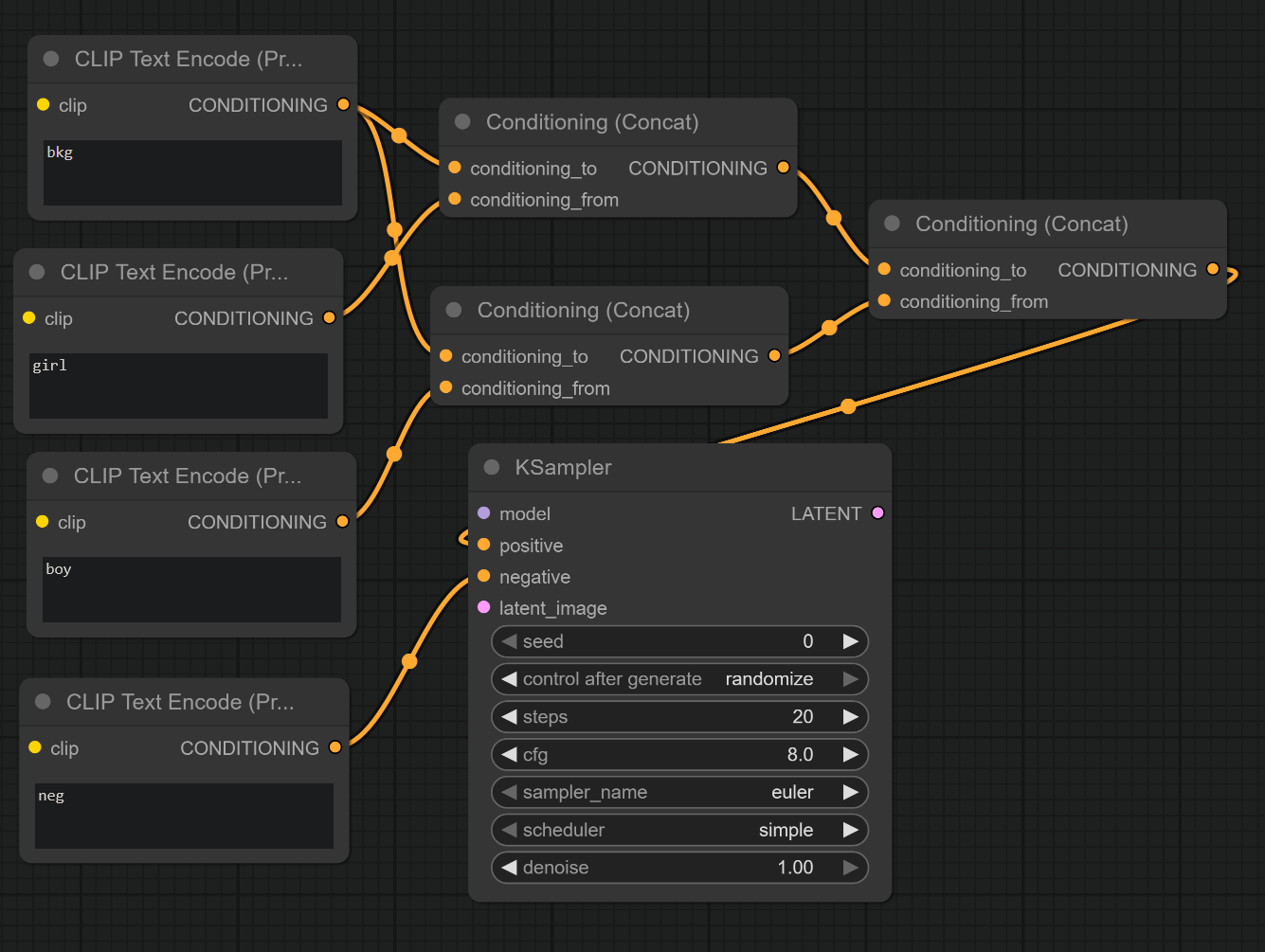Viewport: 1265px width, 952px height.
Task: Click CONDITIONING output port of neg node
Action: [x=334, y=747]
